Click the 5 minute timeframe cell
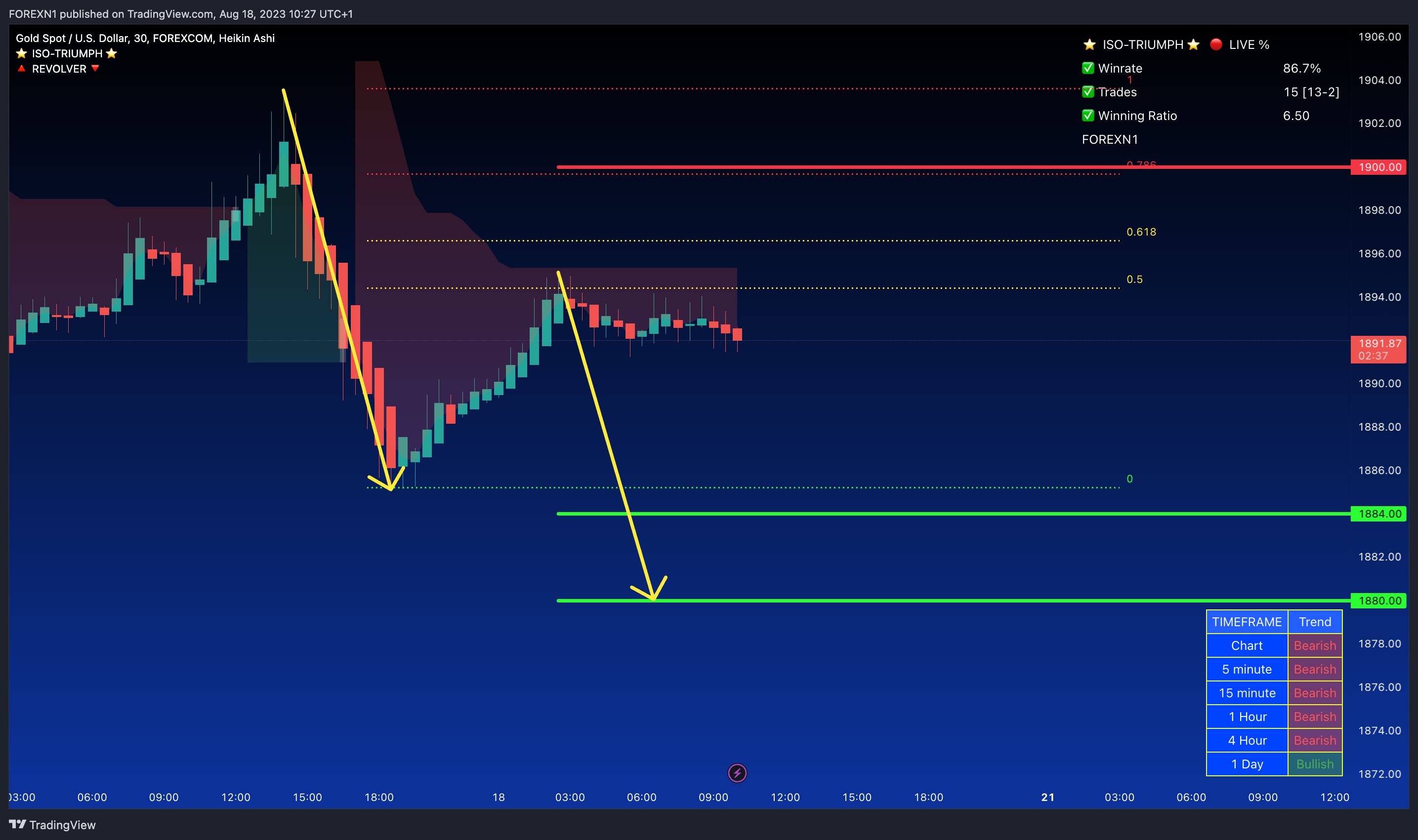 (x=1247, y=669)
